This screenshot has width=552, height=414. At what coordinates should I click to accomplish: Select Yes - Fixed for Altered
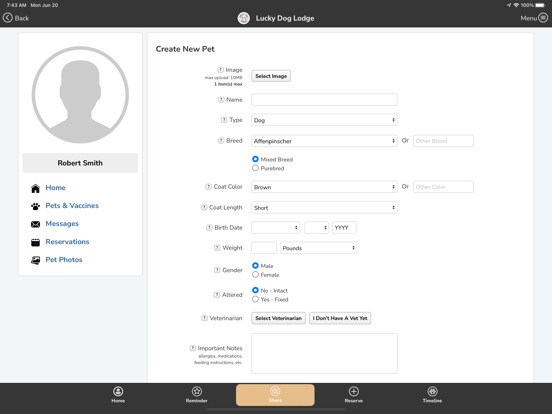tap(255, 299)
